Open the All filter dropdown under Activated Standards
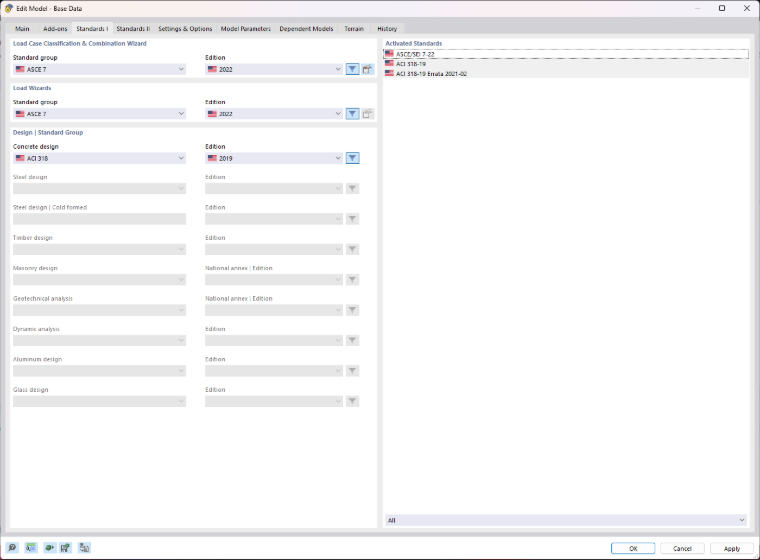Image resolution: width=760 pixels, height=560 pixels. click(x=566, y=520)
